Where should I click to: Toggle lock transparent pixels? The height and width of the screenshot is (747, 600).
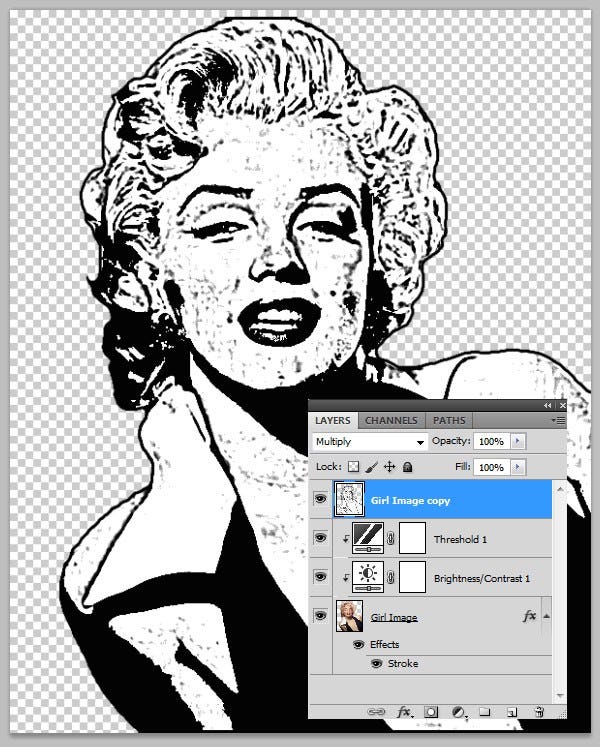(353, 467)
